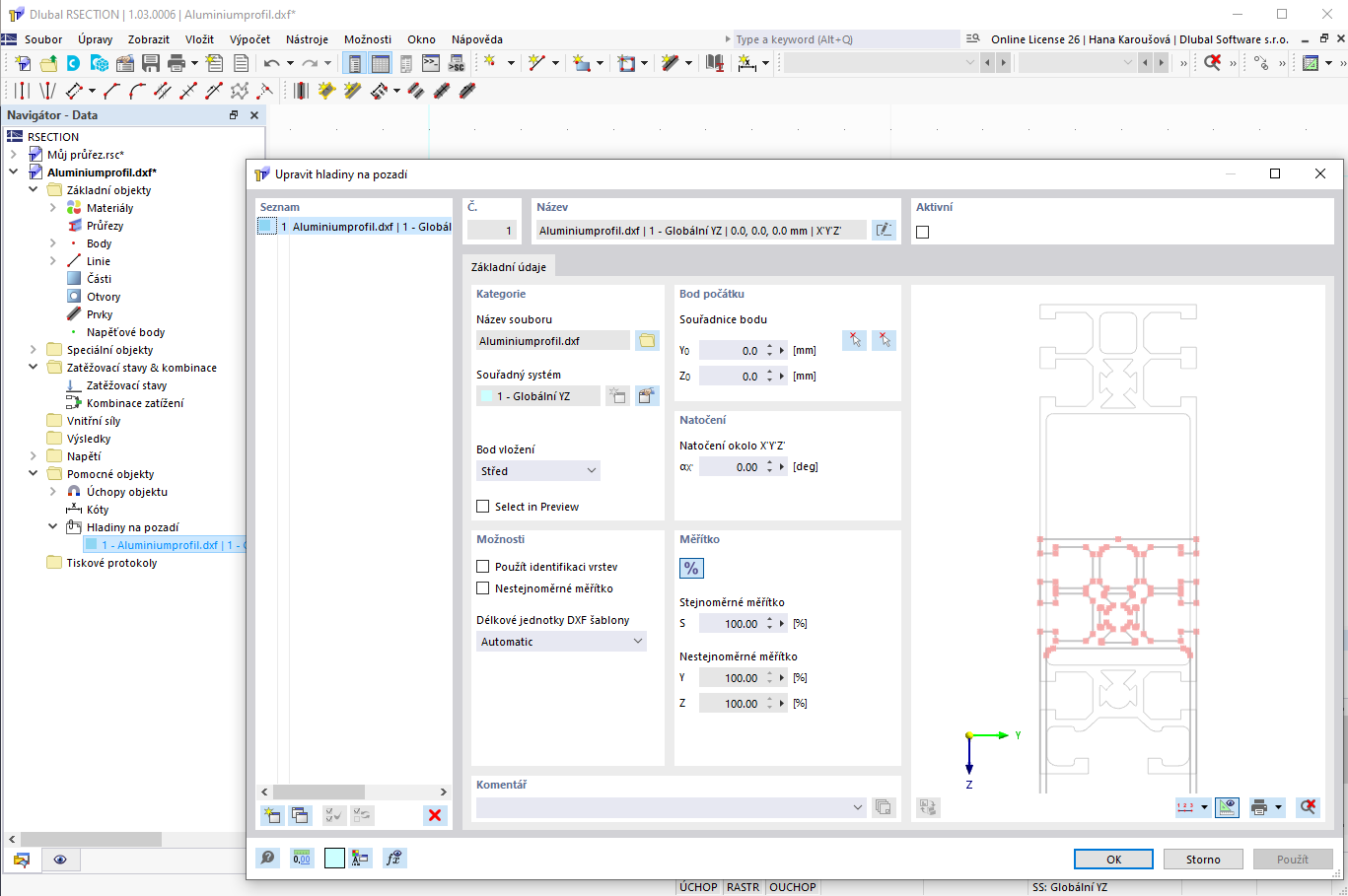The height and width of the screenshot is (896, 1348).
Task: Click the save (floppy disk) toolbar icon
Action: pyautogui.click(x=151, y=63)
